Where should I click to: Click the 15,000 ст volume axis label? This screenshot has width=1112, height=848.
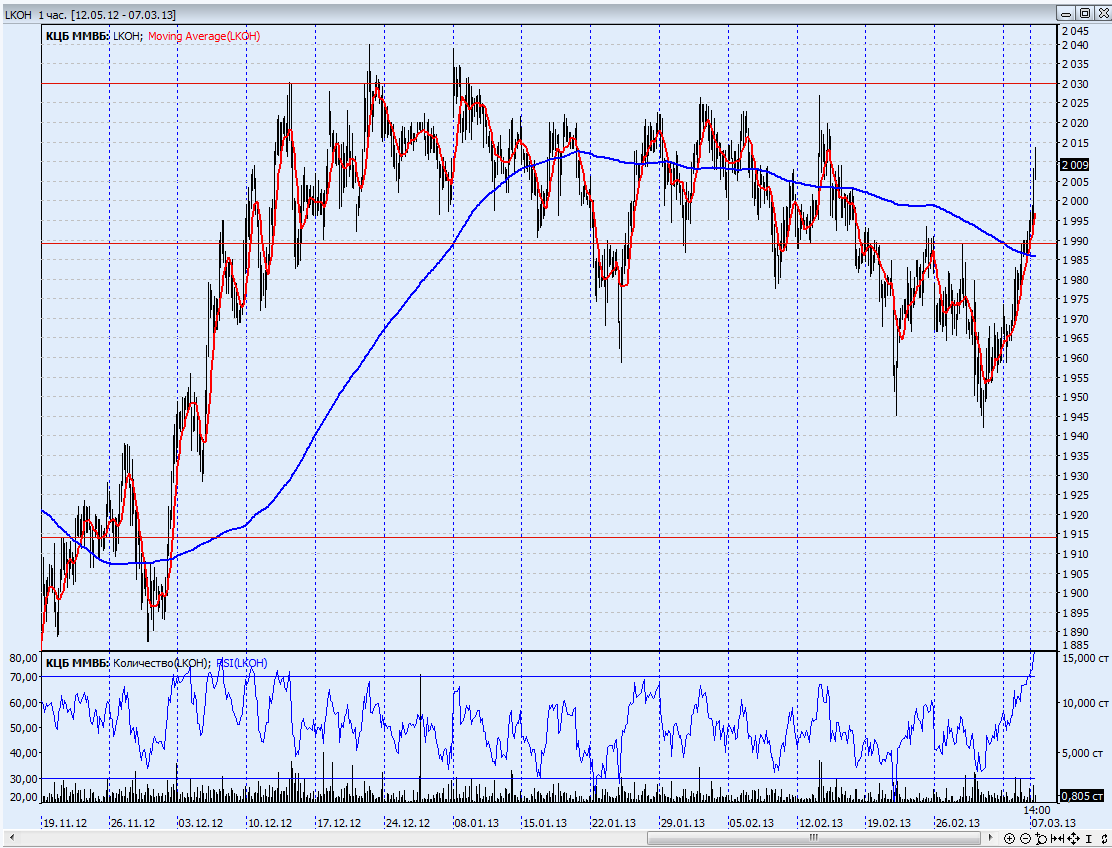tap(1084, 658)
